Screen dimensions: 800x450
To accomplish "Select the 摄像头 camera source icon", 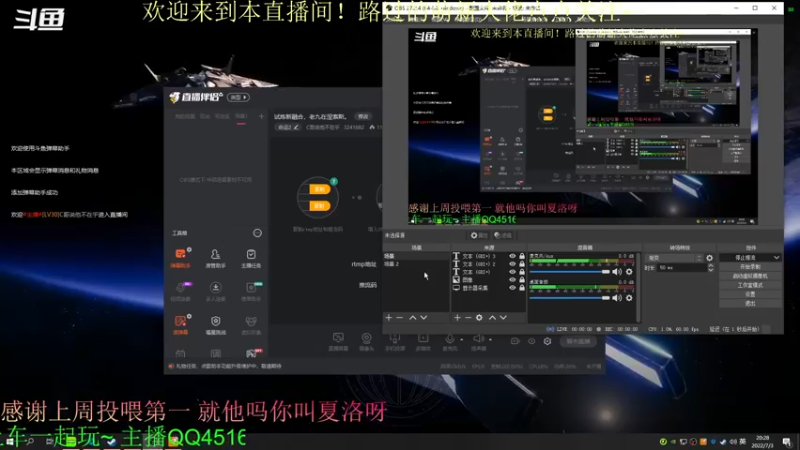I will click(x=366, y=341).
